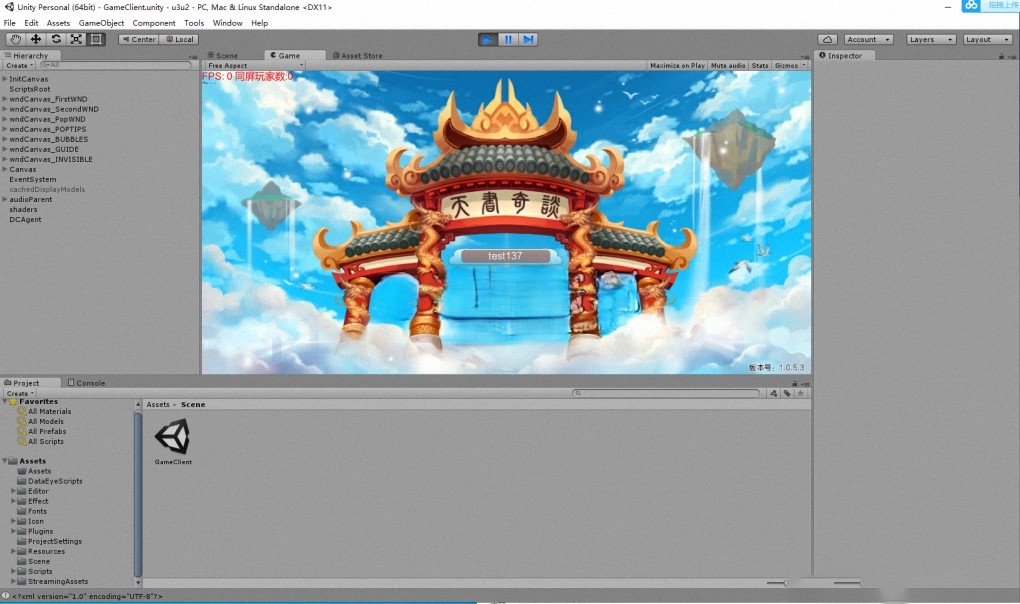Toggle Mute audio in Game view
This screenshot has width=1020, height=604.
click(728, 65)
